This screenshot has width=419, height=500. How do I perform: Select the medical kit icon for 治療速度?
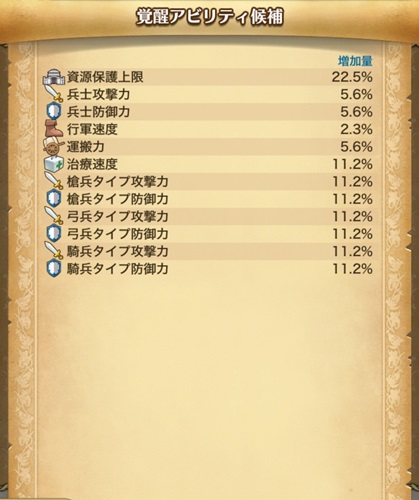coord(54,164)
